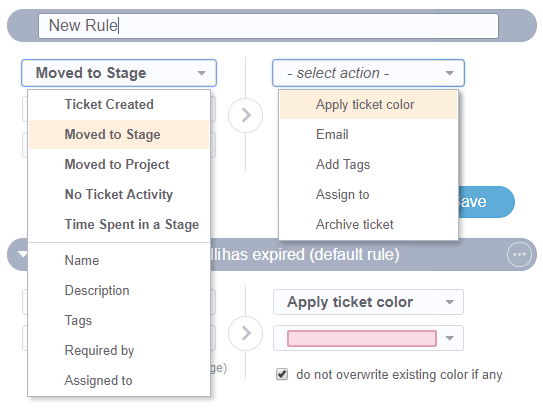Select Apply ticket color action in list
The image size is (543, 414).
368,105
